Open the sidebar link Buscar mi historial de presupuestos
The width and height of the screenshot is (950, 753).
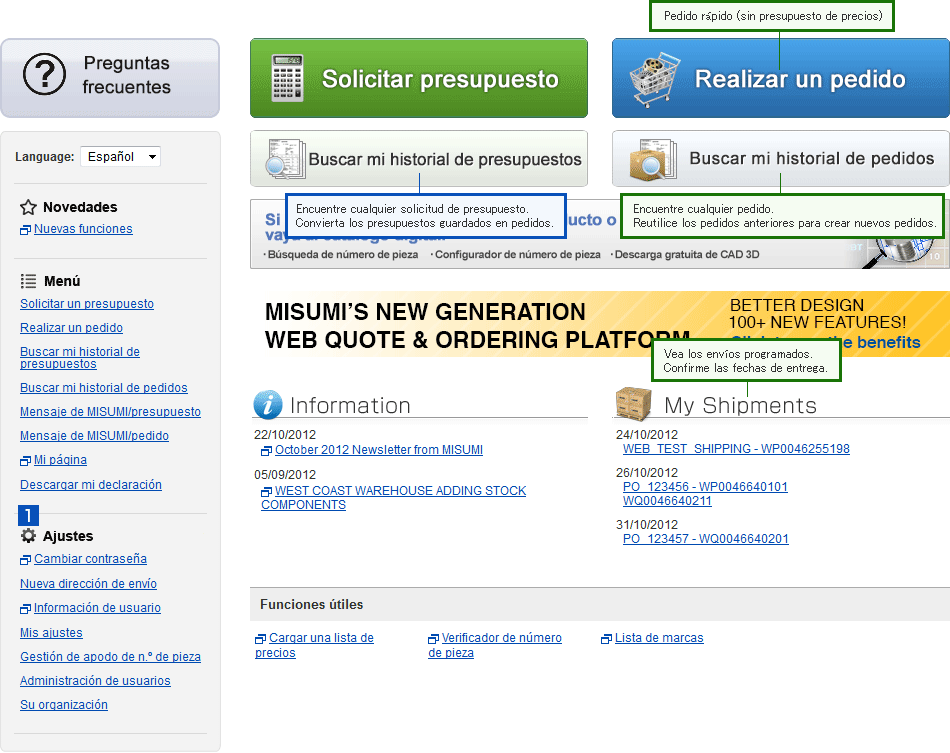[x=80, y=357]
